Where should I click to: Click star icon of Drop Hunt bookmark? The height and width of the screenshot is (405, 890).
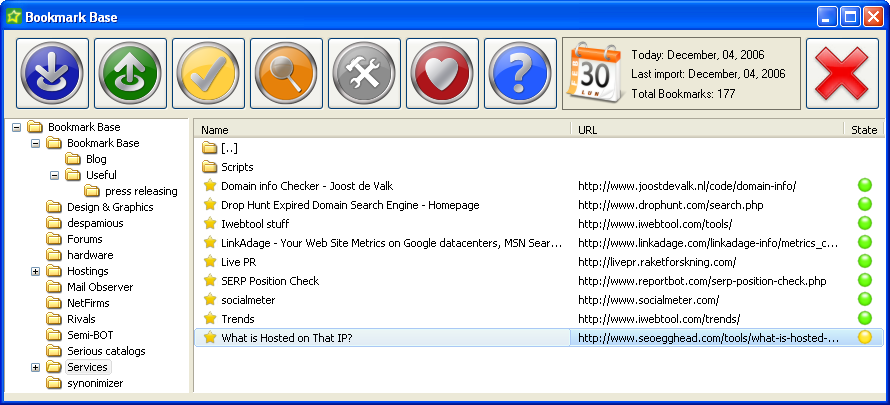(x=210, y=204)
